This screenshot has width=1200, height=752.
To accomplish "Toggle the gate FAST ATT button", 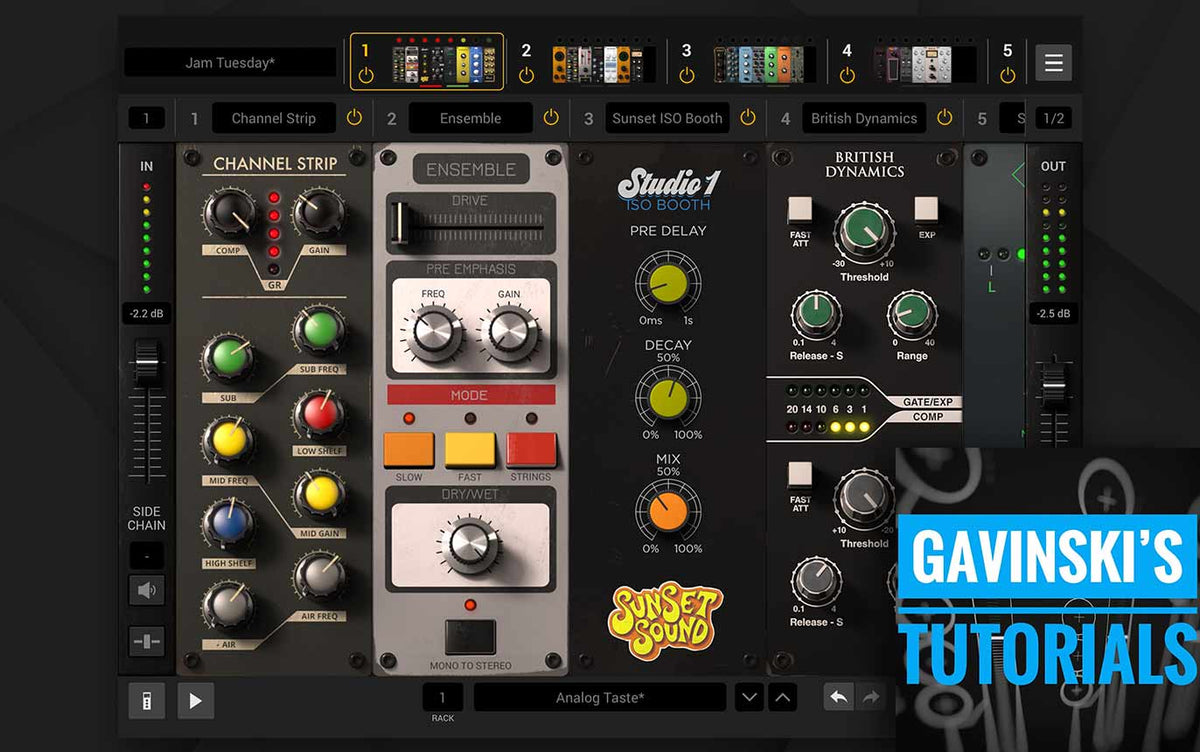I will tap(800, 208).
